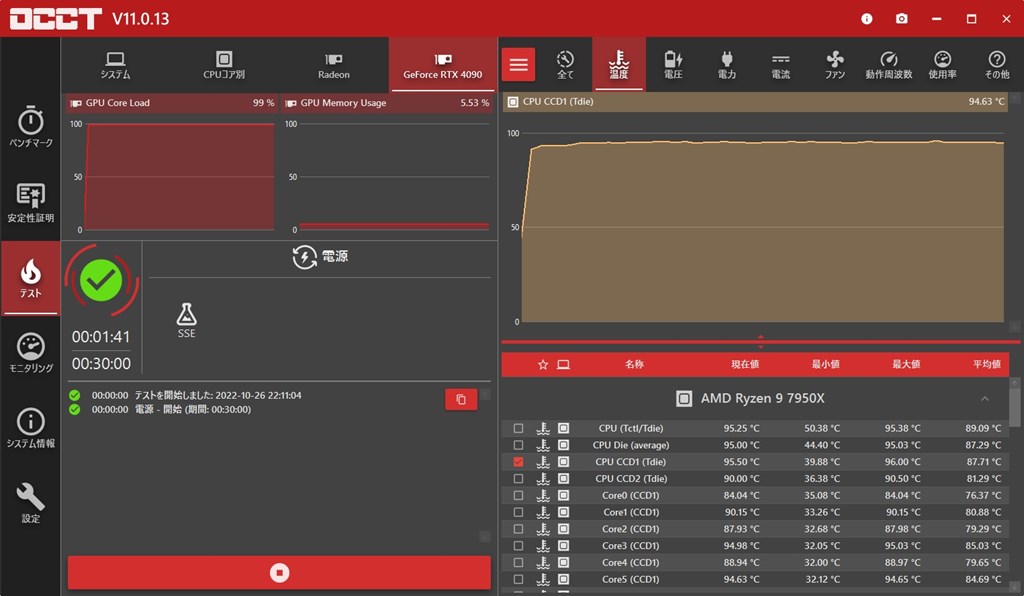Enable the Core3 (CCD1) graph checkbox
Screen dimensions: 1024x596
click(518, 546)
